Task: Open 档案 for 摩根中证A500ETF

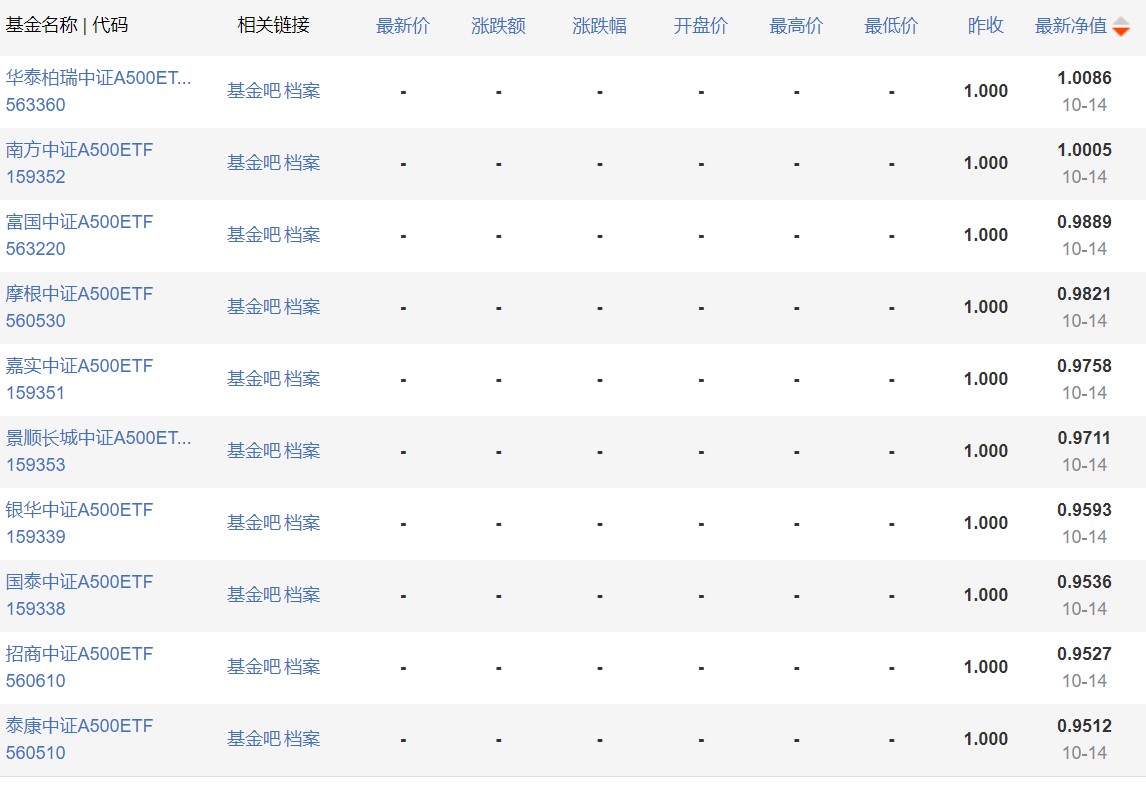Action: pyautogui.click(x=303, y=306)
